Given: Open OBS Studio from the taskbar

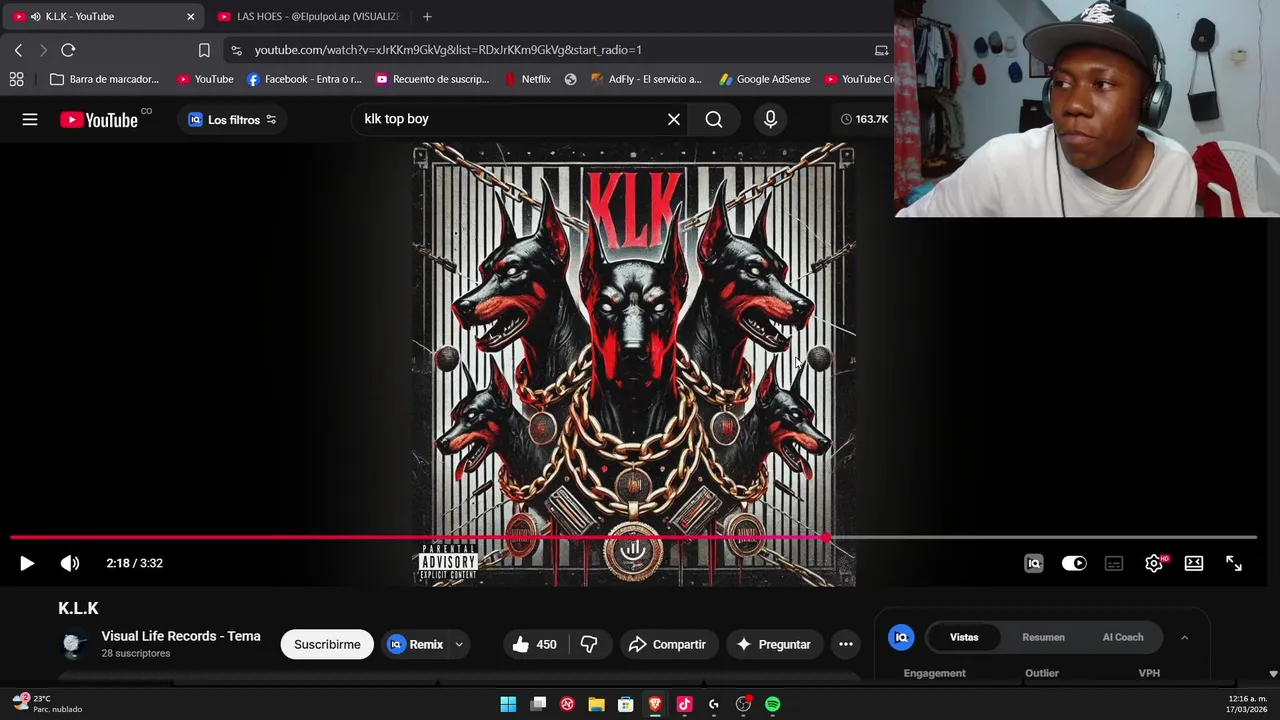Looking at the screenshot, I should [x=743, y=704].
